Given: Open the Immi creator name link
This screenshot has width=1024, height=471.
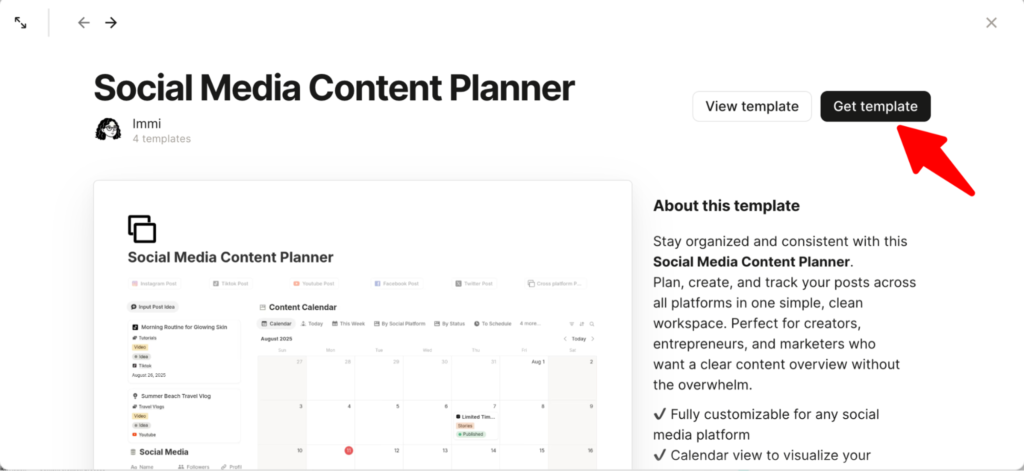Looking at the screenshot, I should click(146, 123).
